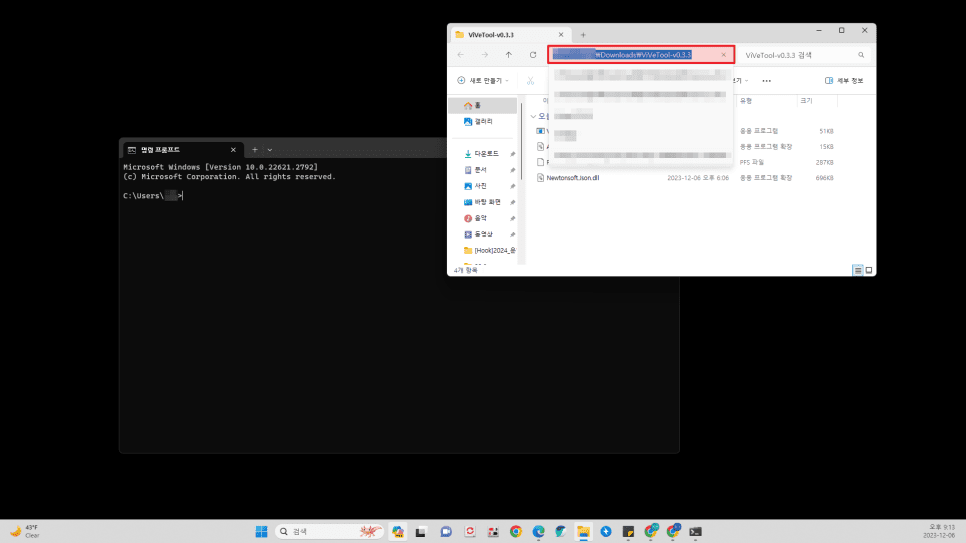Go up one folder level
This screenshot has height=543, width=966.
point(509,55)
